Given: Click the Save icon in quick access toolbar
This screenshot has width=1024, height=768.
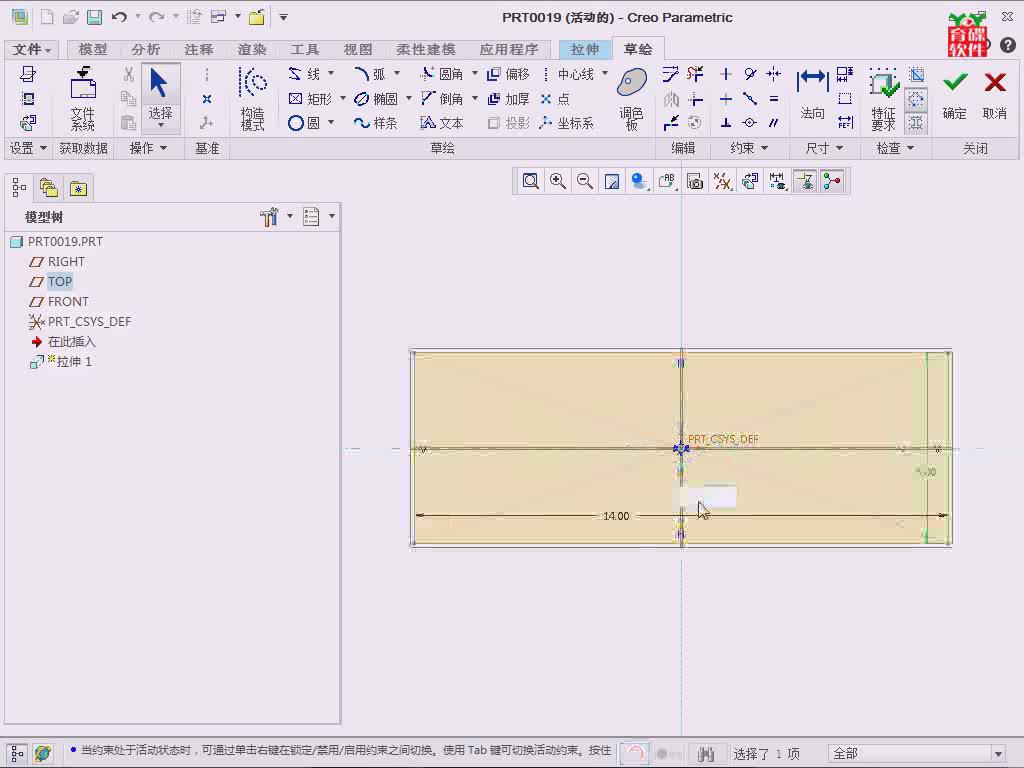Looking at the screenshot, I should click(95, 17).
